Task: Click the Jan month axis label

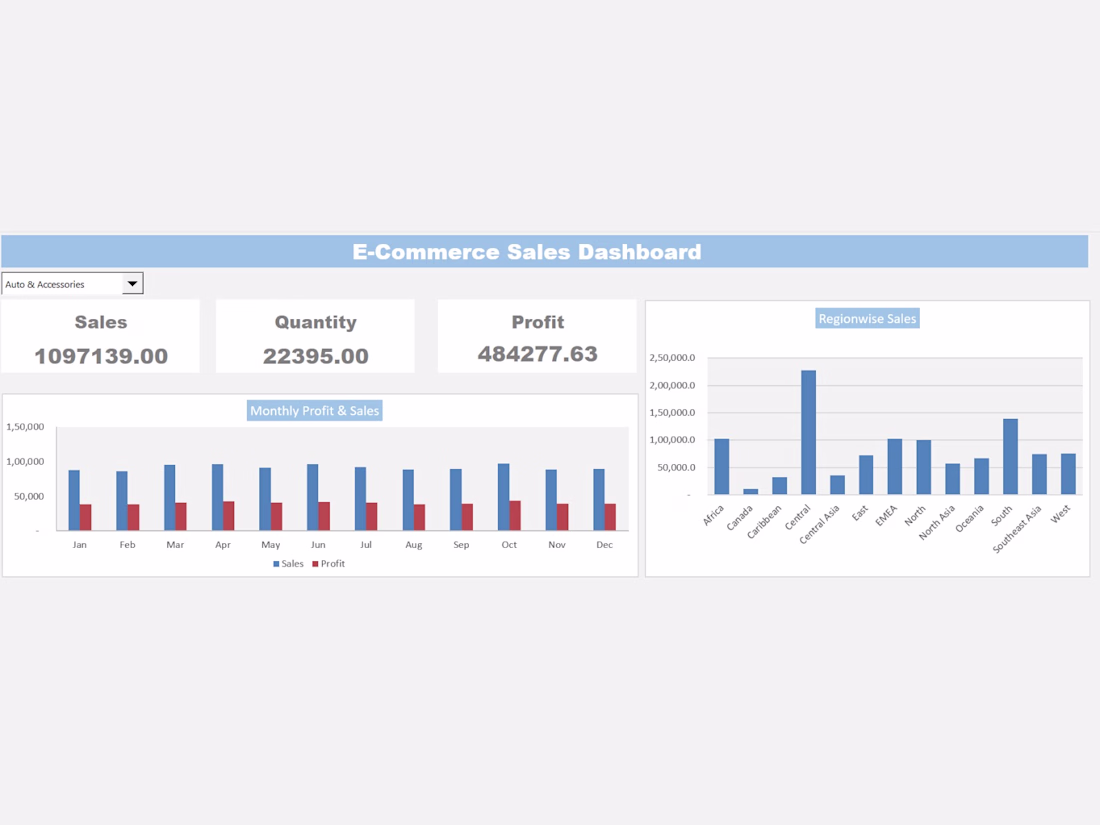Action: tap(79, 544)
